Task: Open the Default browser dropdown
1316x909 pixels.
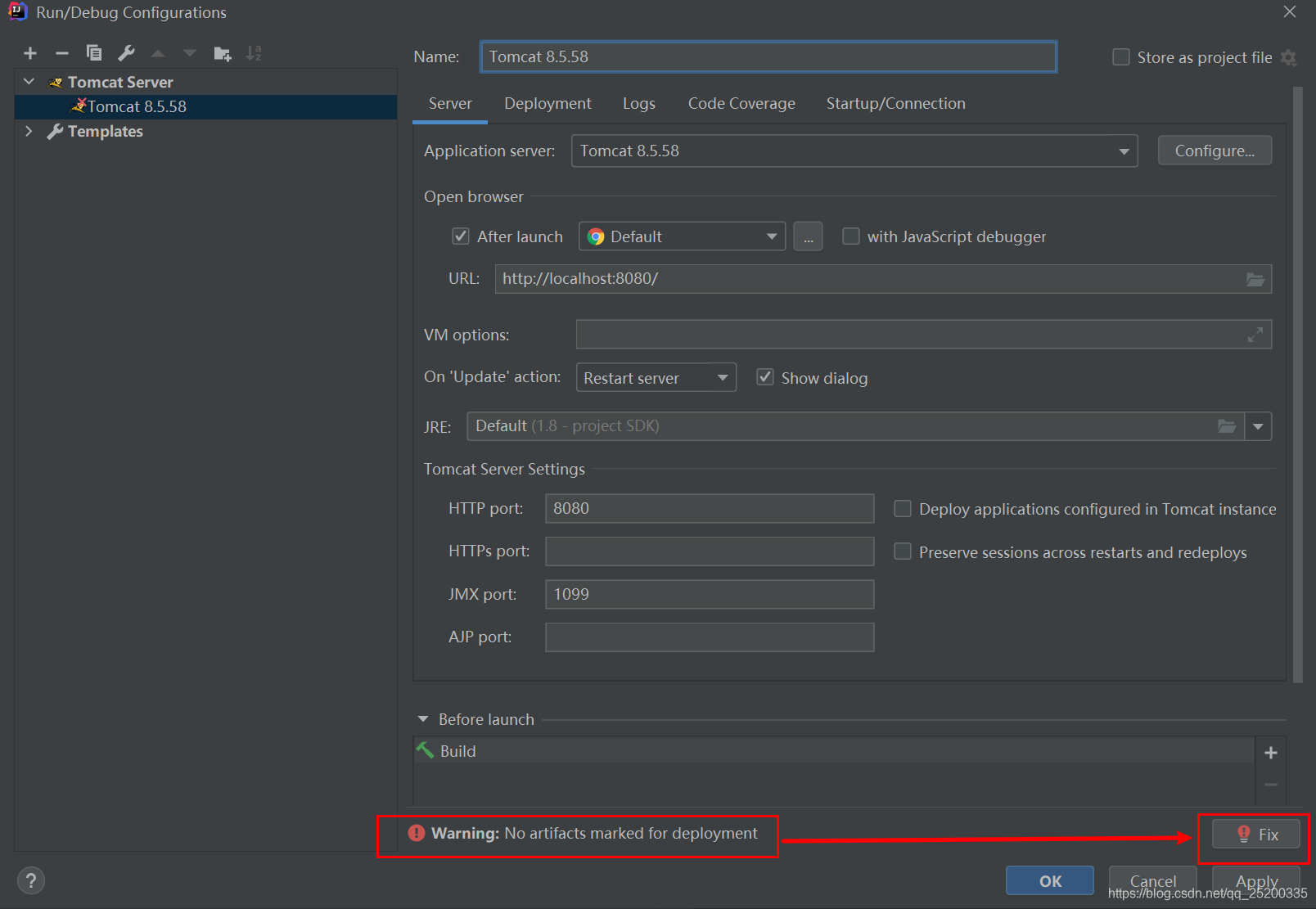Action: coord(682,236)
